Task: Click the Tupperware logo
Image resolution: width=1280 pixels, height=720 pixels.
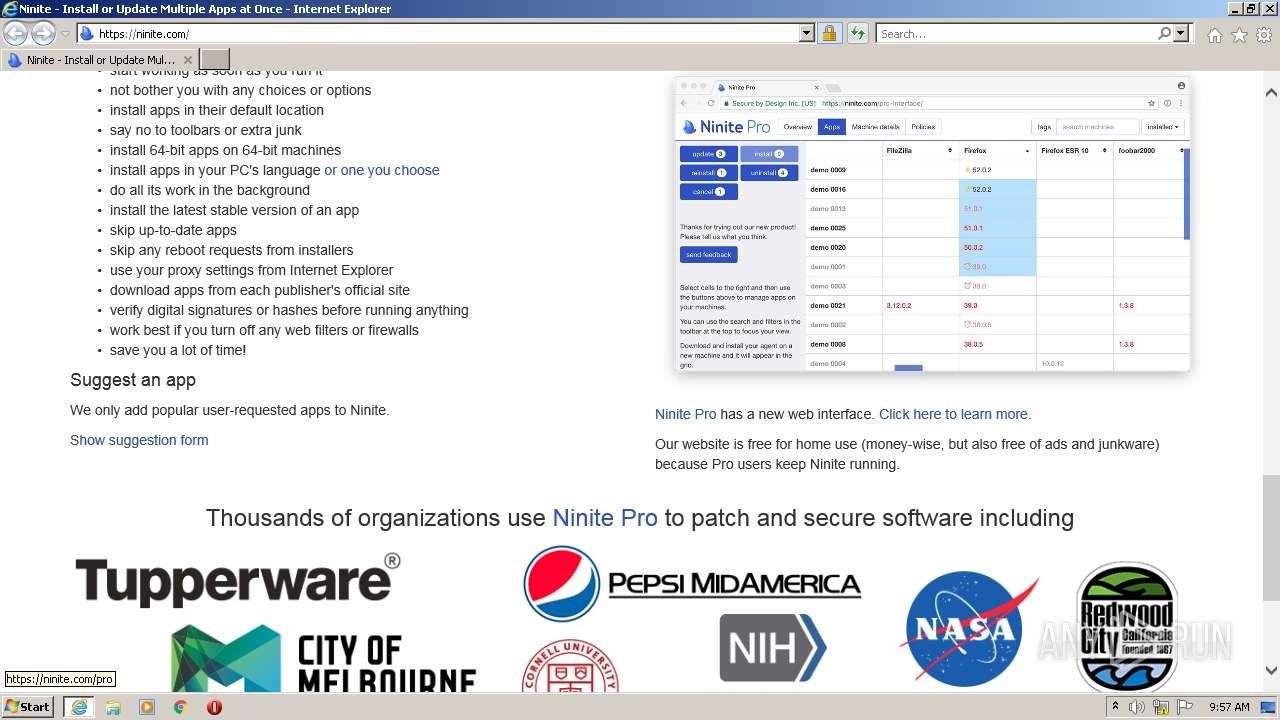Action: [238, 580]
